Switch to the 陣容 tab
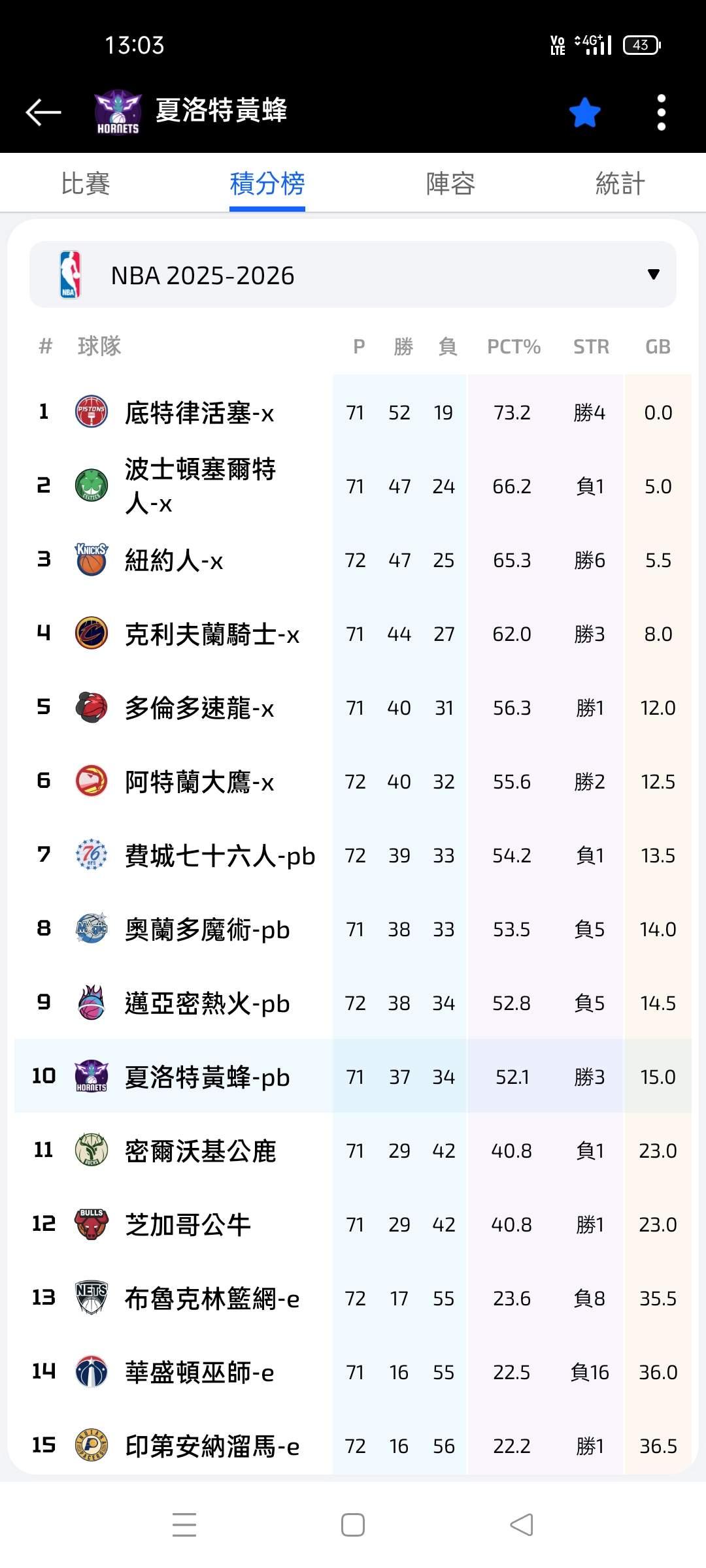This screenshot has height=1568, width=706. click(x=450, y=184)
